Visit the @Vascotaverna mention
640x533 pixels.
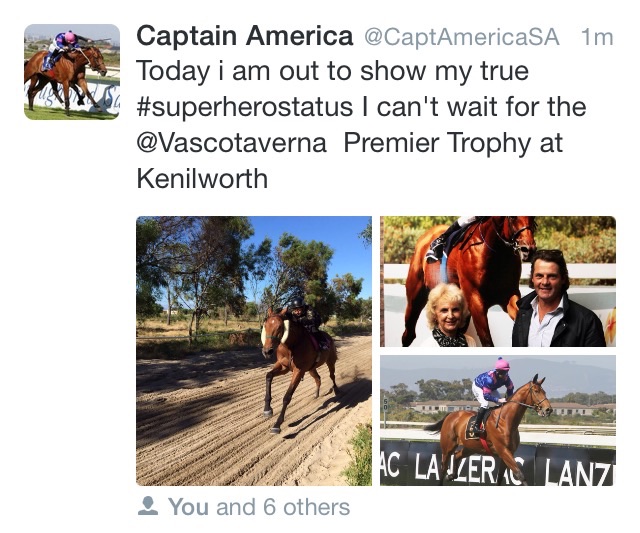230,142
